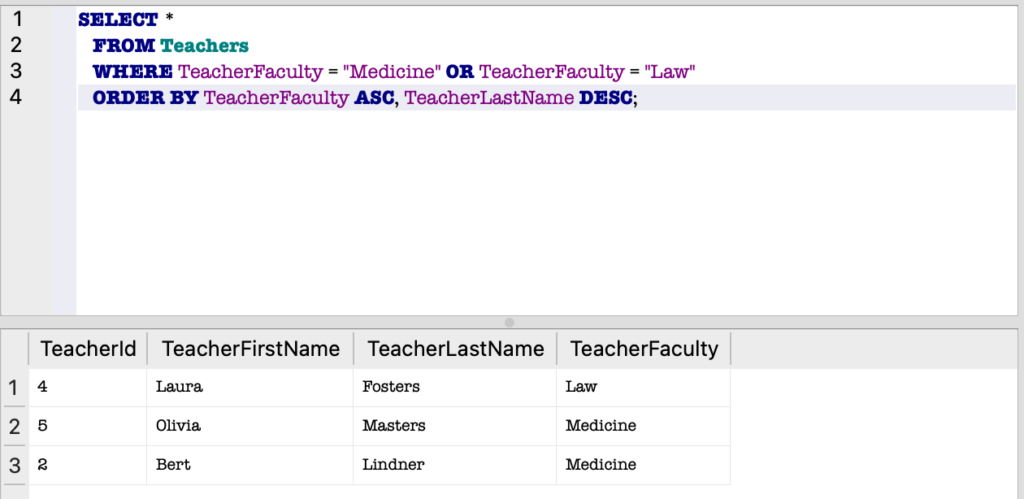
Task: Grab the pane divider dot between editor and results
Action: pos(510,322)
